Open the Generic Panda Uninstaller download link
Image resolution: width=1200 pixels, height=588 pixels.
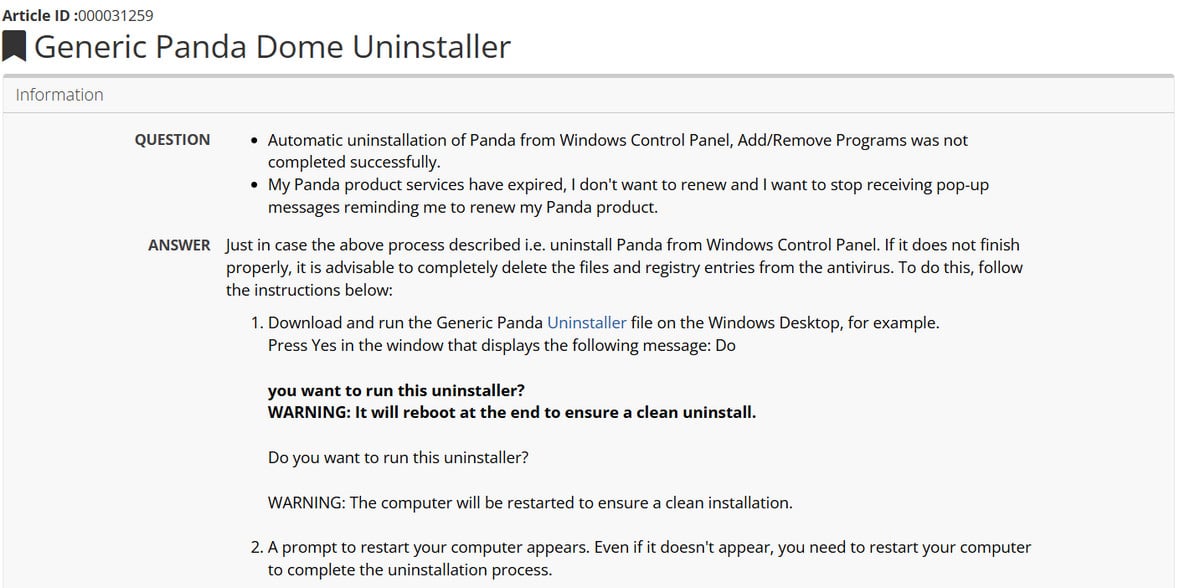(586, 323)
